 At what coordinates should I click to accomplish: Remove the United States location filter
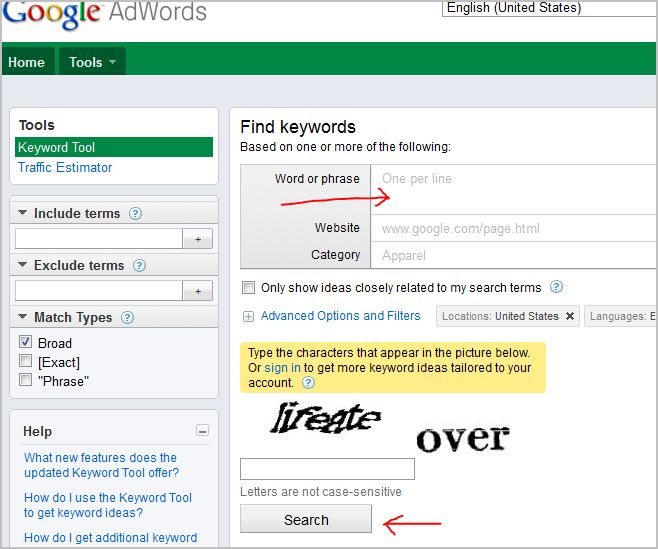(570, 316)
